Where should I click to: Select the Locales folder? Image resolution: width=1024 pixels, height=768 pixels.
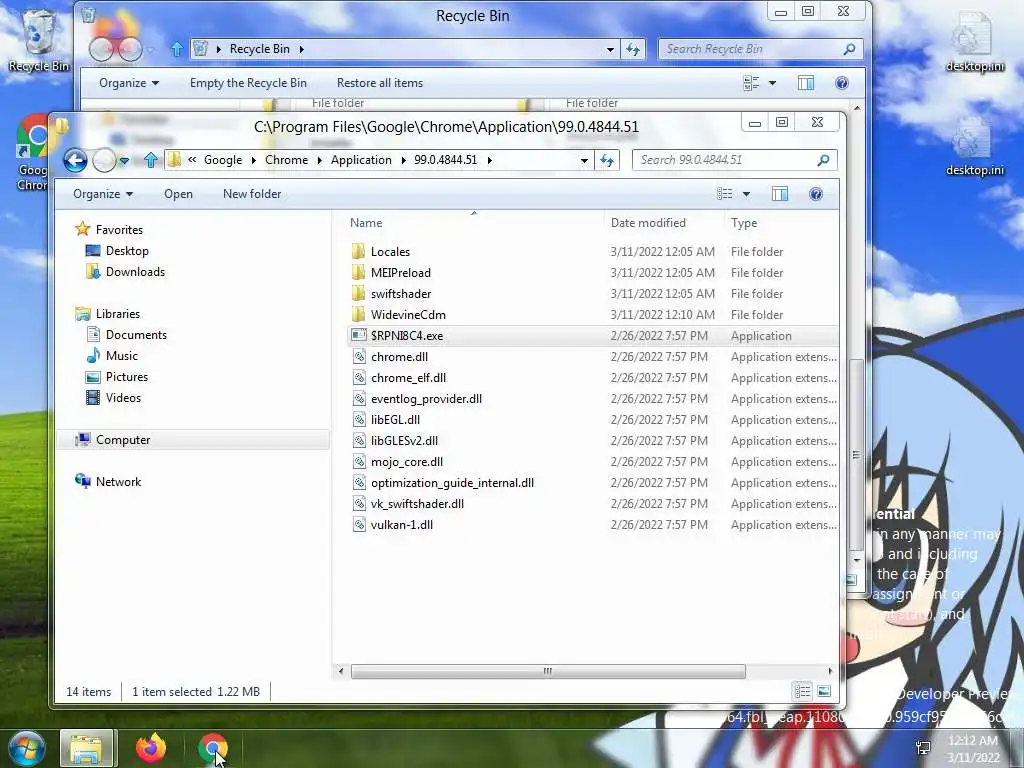[391, 251]
